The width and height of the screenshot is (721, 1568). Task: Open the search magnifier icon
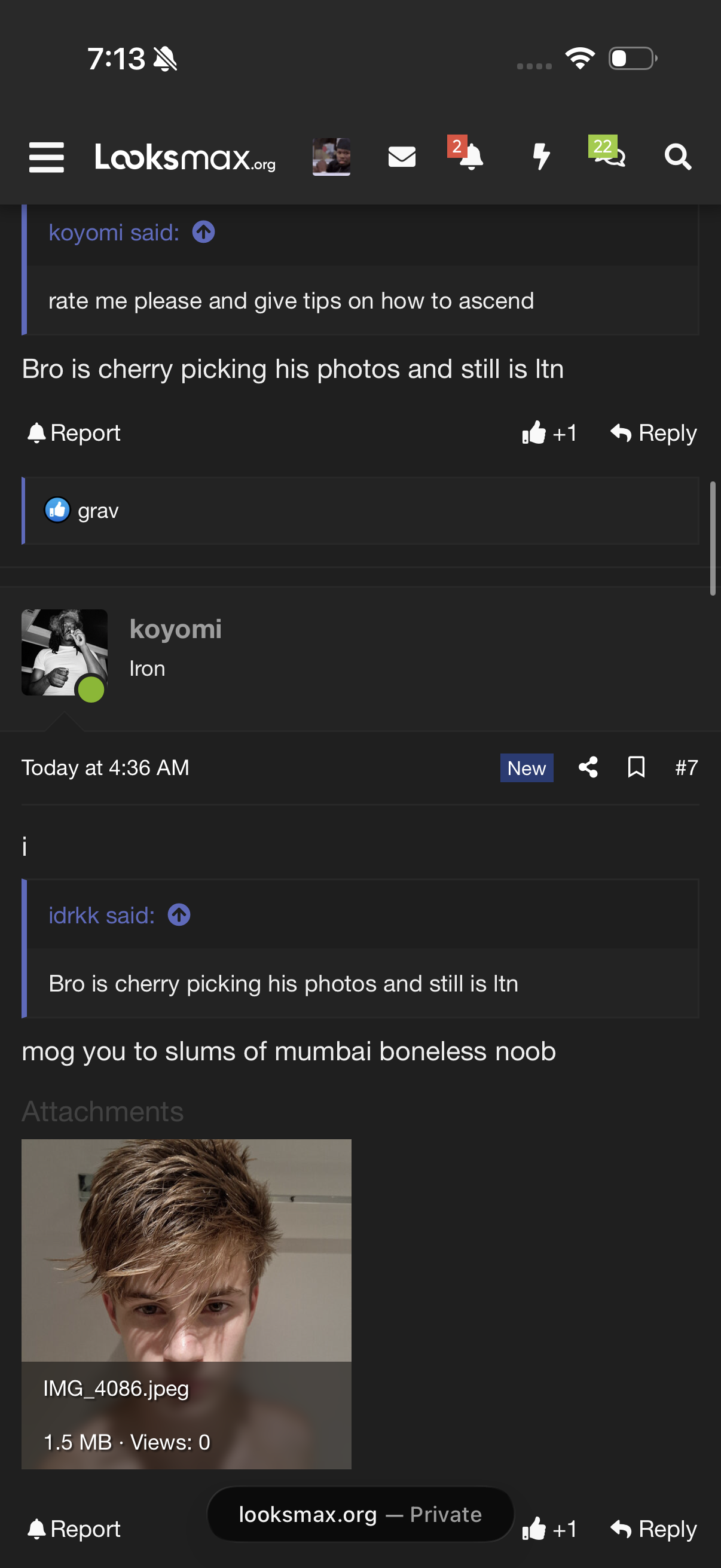[x=677, y=157]
